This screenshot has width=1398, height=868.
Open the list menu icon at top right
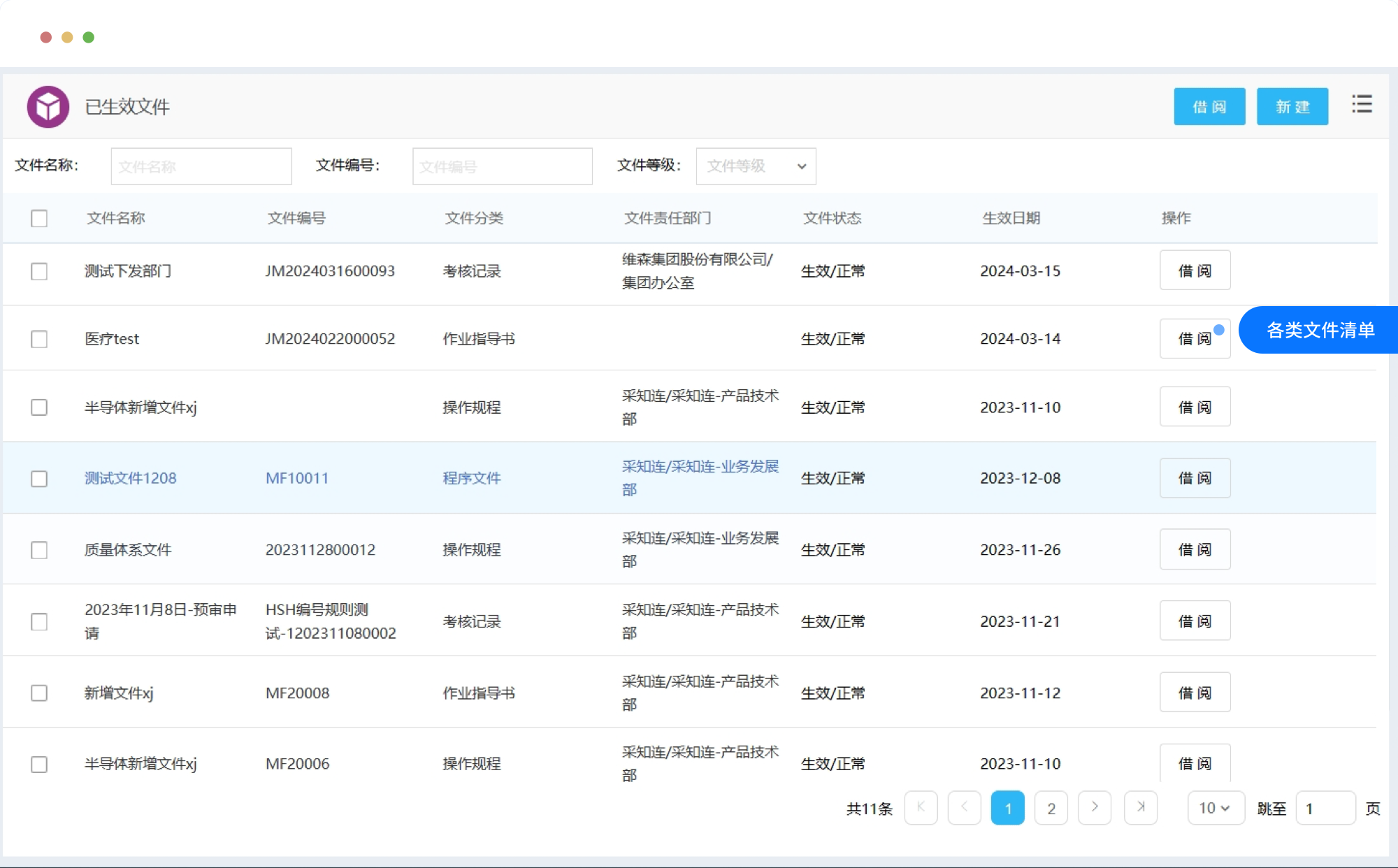(x=1362, y=105)
